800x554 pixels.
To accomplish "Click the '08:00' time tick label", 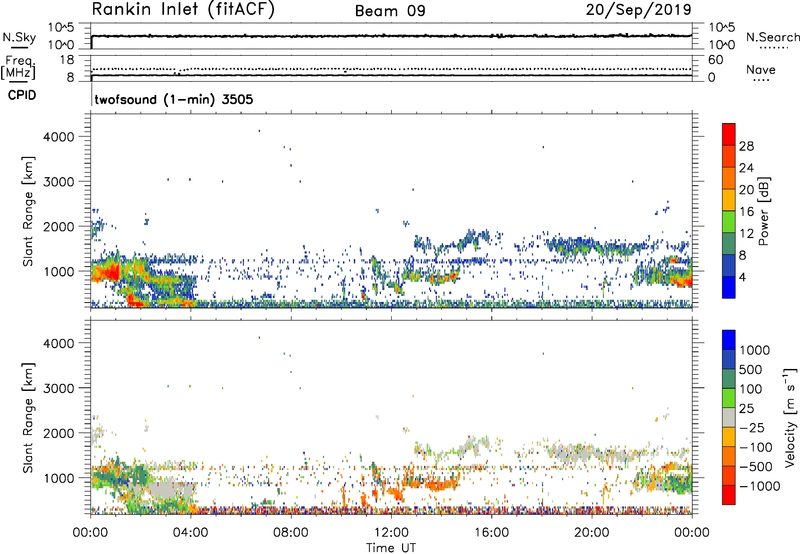I will tap(291, 533).
